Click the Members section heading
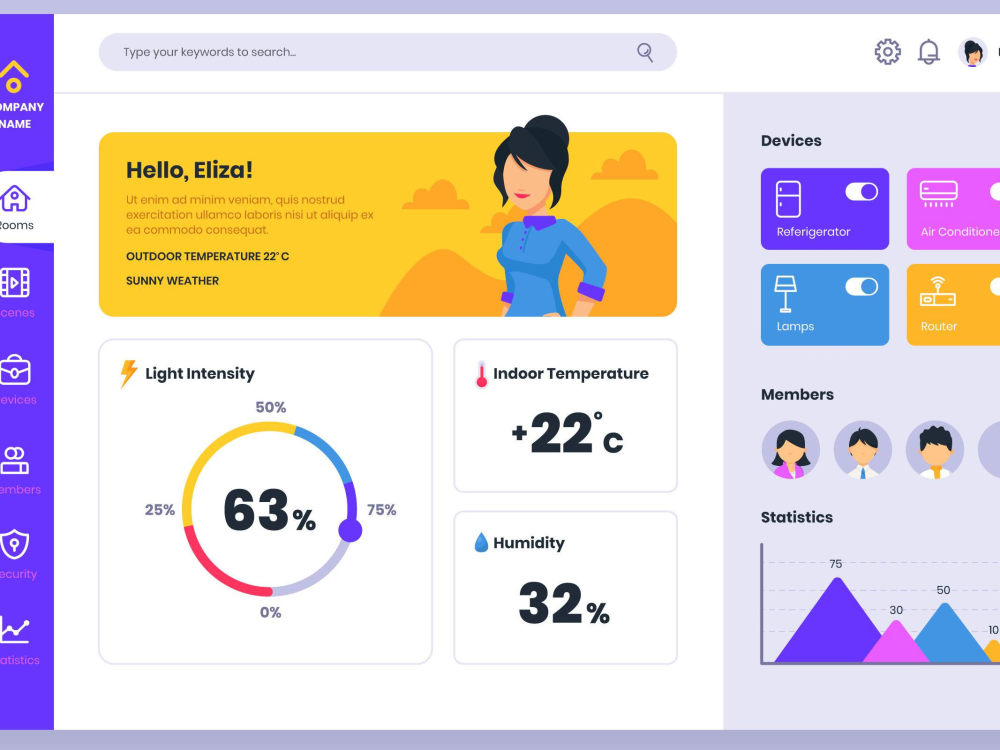This screenshot has width=1000, height=750. click(x=797, y=395)
